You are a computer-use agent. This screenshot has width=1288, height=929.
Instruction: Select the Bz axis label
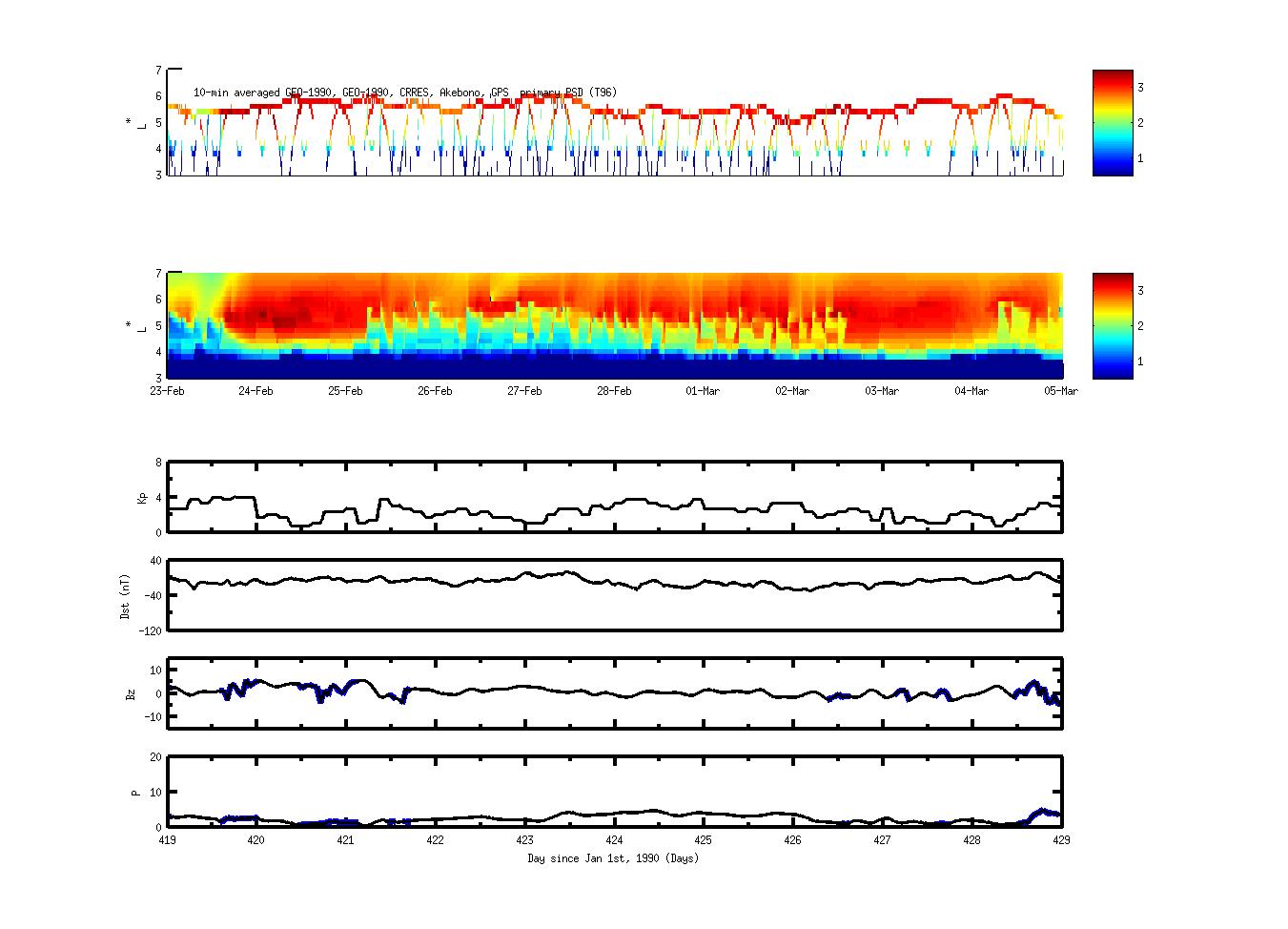[x=131, y=693]
